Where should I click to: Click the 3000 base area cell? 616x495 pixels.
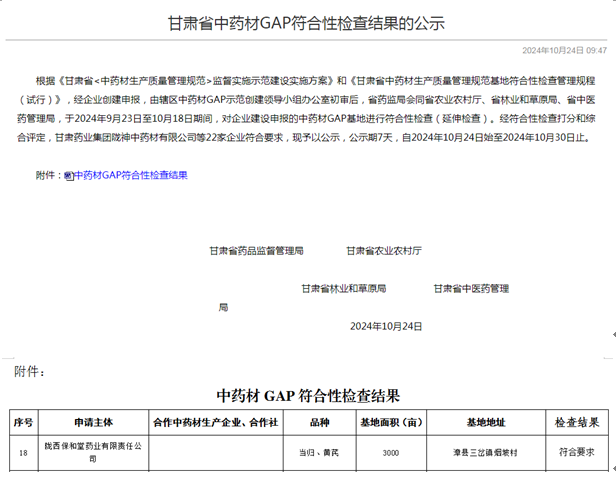(x=391, y=453)
